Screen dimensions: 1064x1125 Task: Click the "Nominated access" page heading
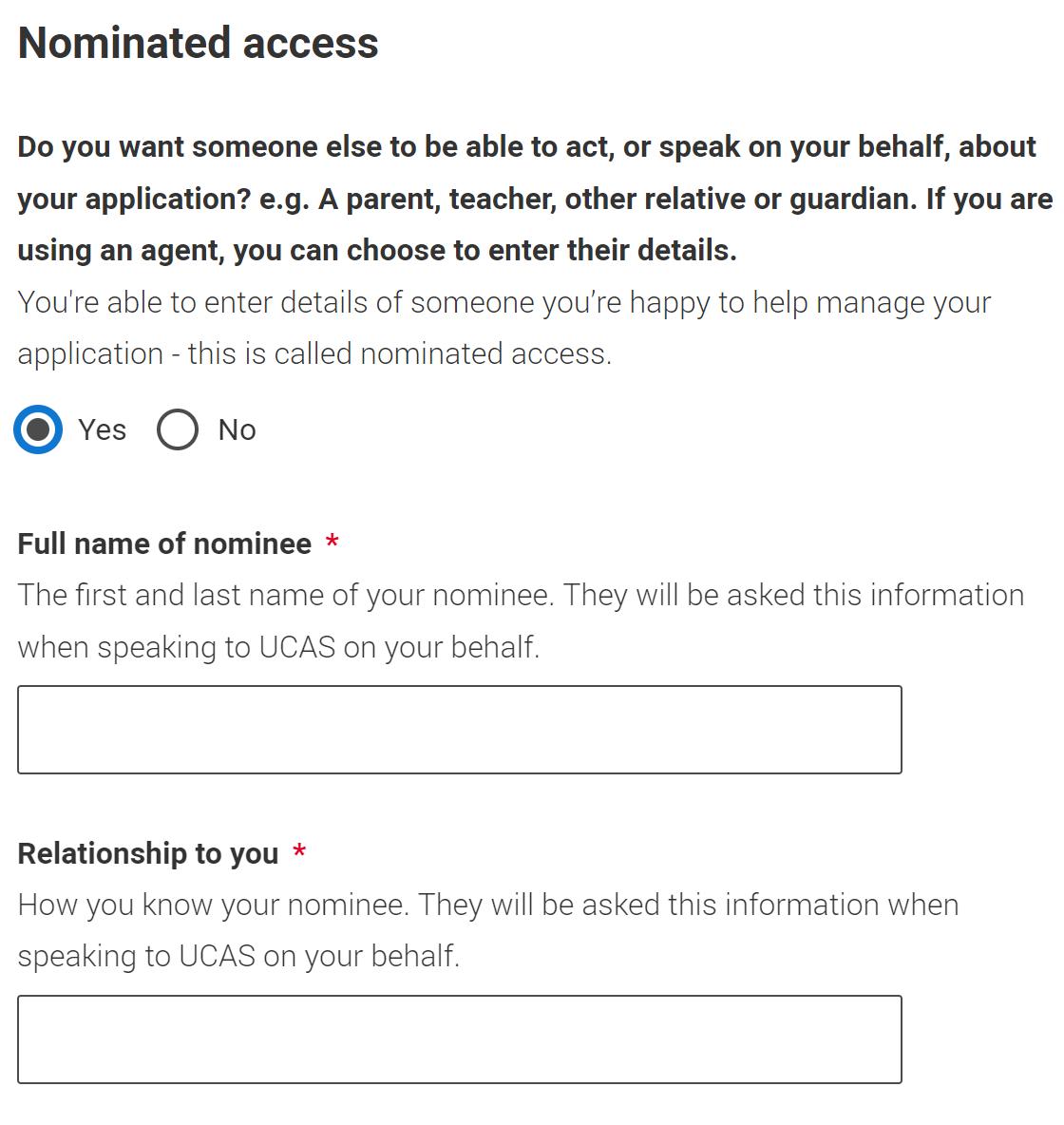point(198,44)
